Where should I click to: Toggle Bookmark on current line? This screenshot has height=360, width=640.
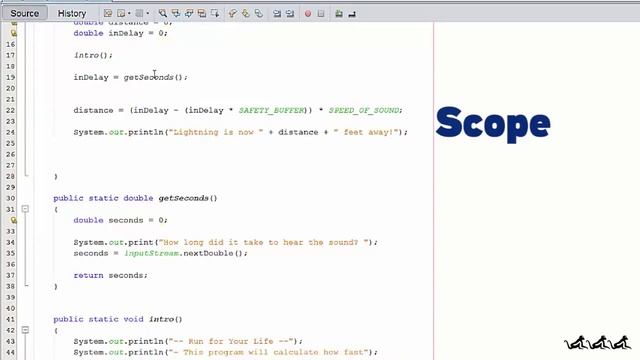pyautogui.click(x=259, y=13)
